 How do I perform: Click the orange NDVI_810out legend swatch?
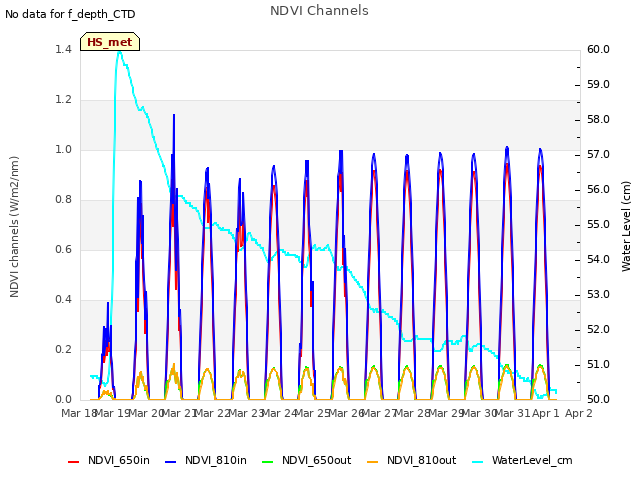[x=373, y=462]
